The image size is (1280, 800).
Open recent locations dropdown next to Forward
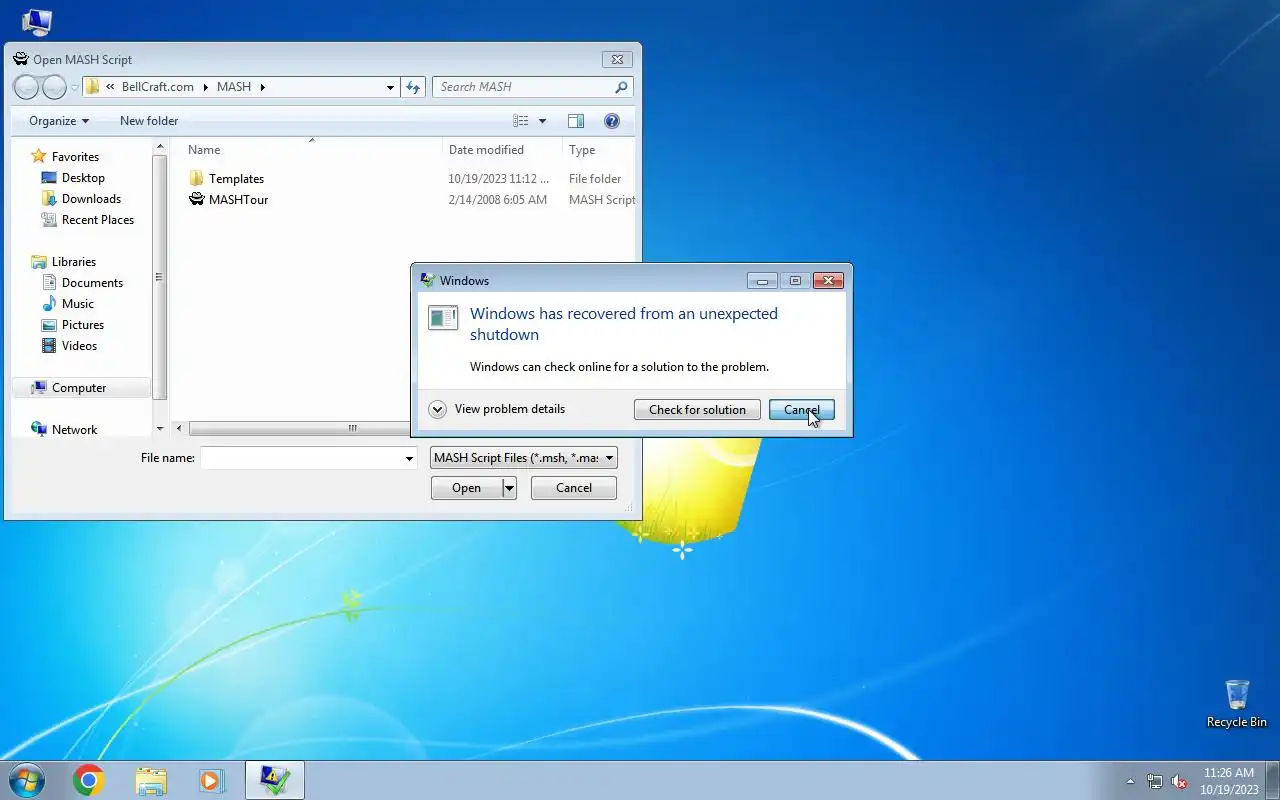coord(74,88)
